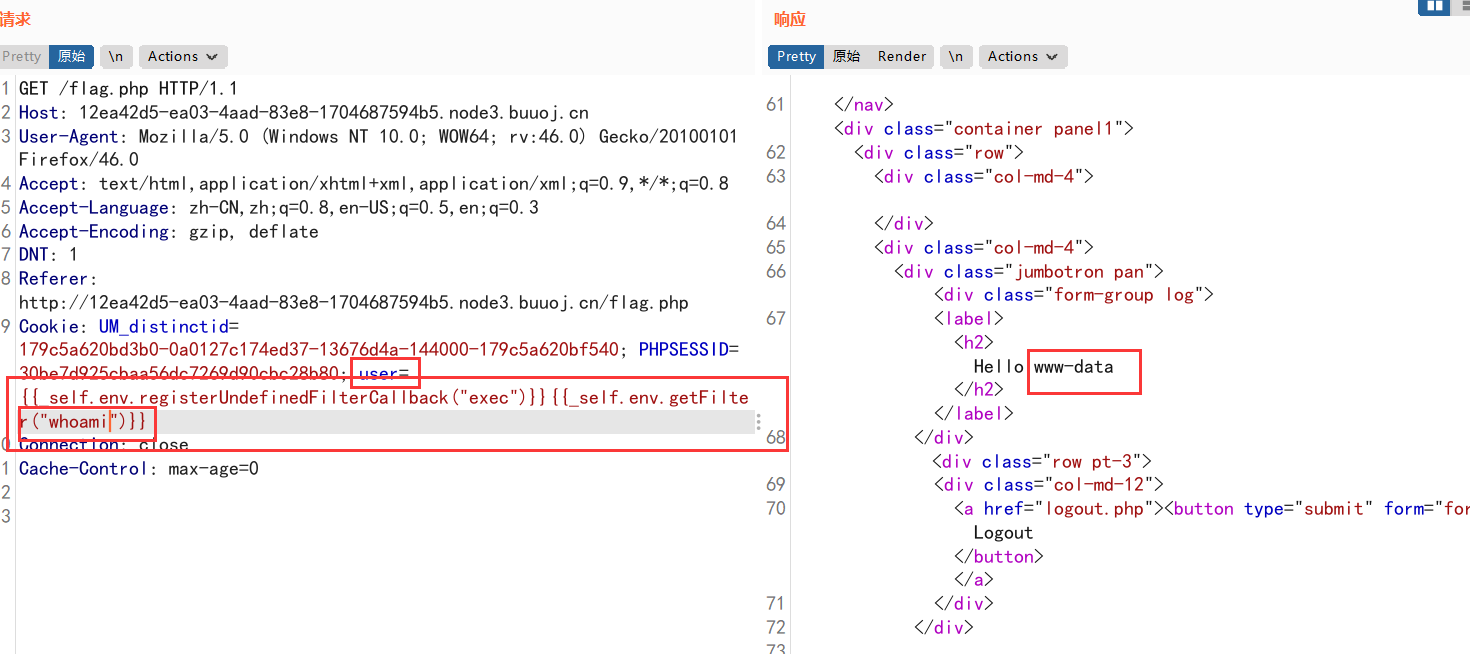Click the 'Hello' text in the response

point(998,367)
